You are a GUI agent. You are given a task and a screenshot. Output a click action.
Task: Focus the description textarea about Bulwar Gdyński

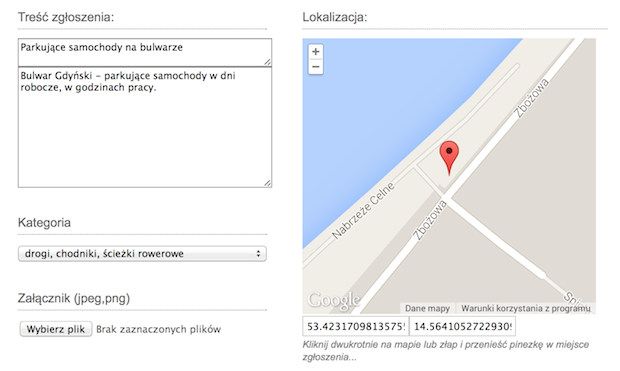(x=145, y=127)
